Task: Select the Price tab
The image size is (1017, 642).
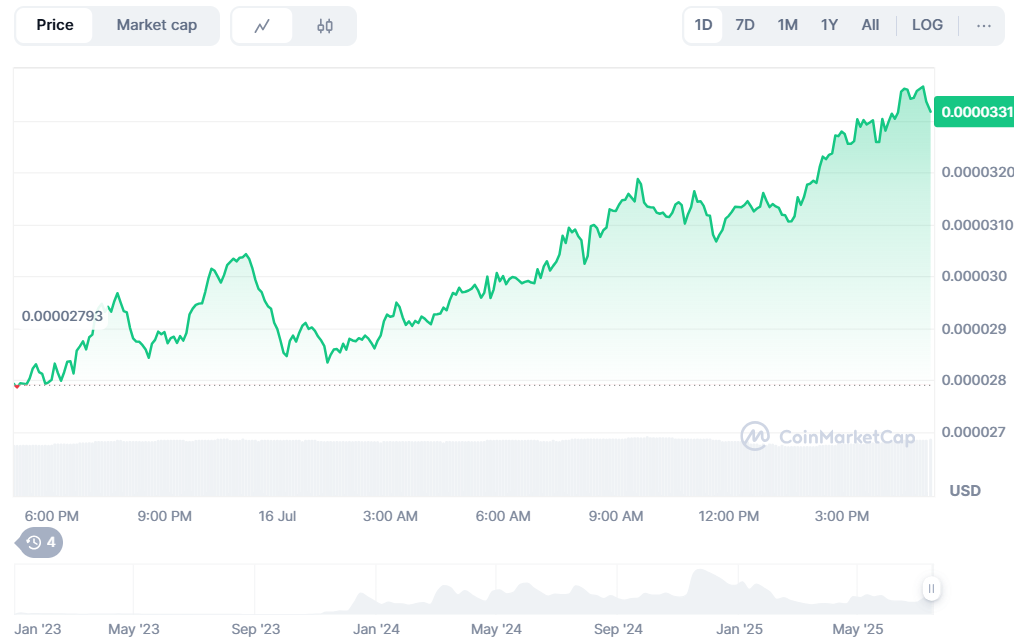Action: coord(55,25)
